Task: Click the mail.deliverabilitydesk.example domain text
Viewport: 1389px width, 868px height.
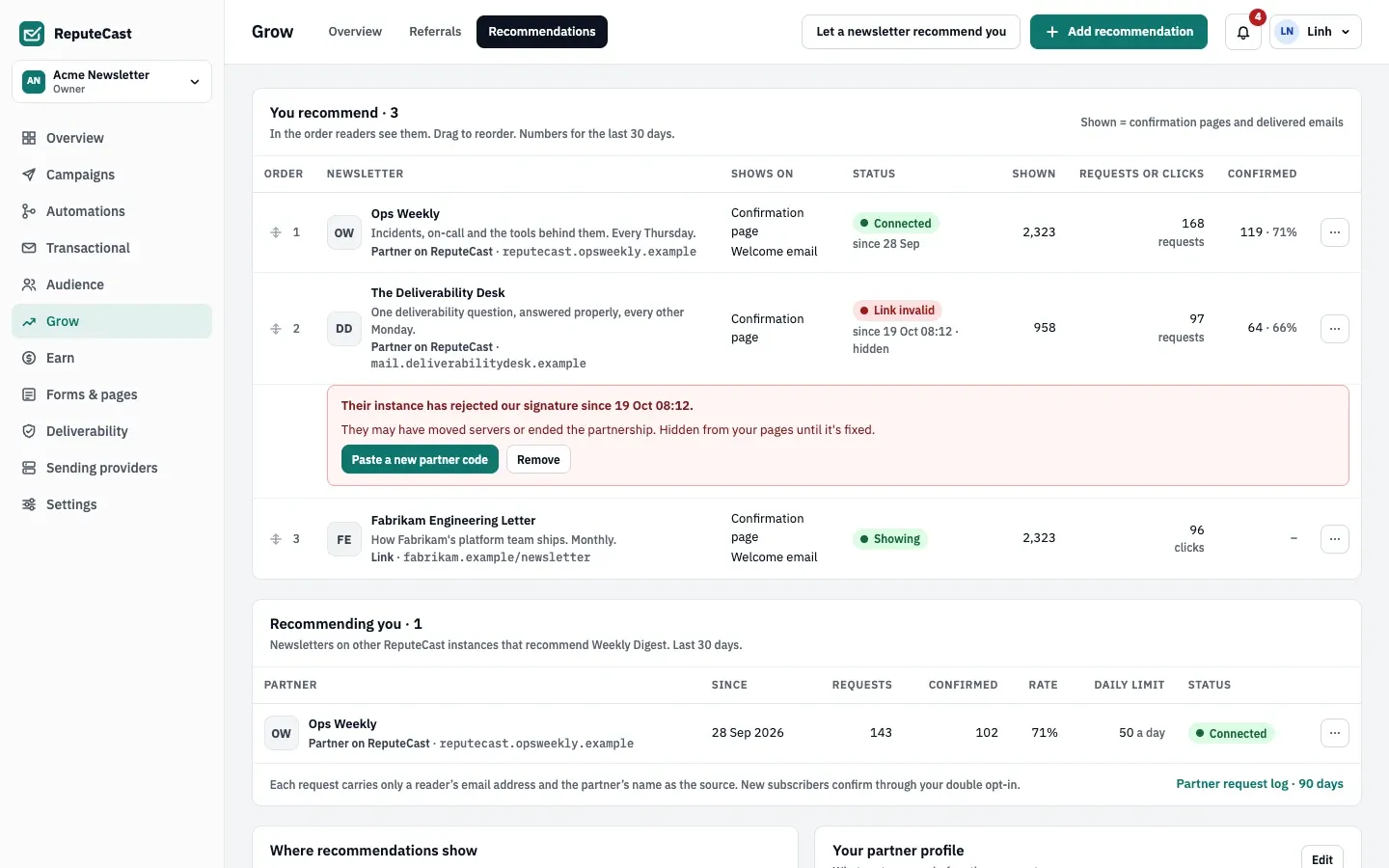Action: [478, 364]
